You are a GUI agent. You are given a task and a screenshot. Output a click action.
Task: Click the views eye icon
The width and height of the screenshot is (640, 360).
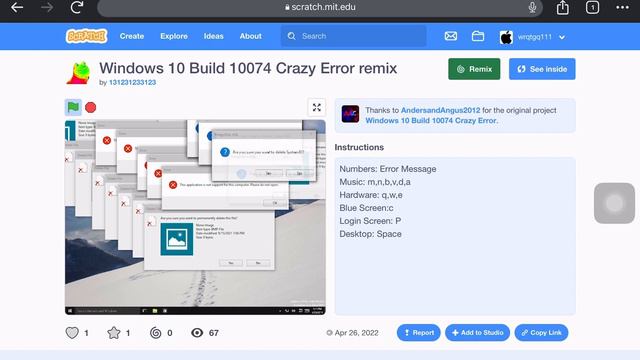197,333
